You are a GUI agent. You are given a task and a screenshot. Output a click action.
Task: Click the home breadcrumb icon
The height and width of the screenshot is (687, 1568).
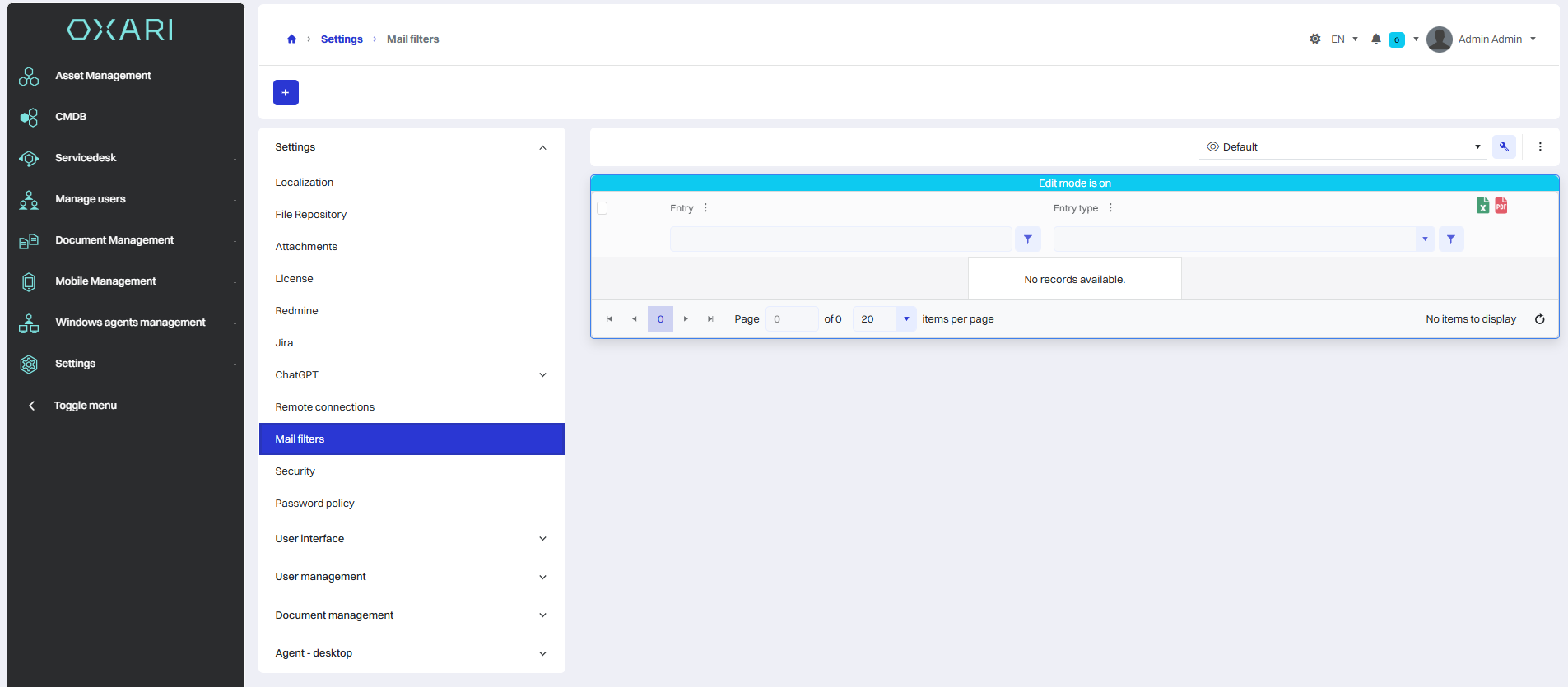tap(291, 39)
